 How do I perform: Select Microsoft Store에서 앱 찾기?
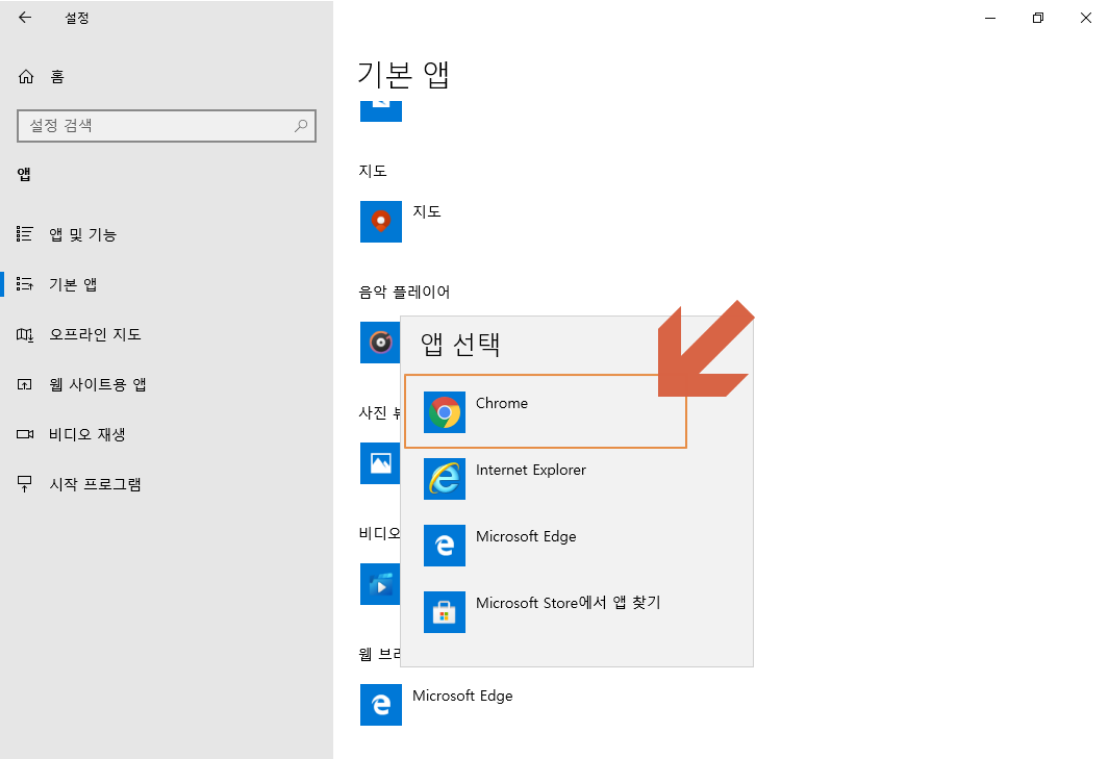pyautogui.click(x=577, y=612)
